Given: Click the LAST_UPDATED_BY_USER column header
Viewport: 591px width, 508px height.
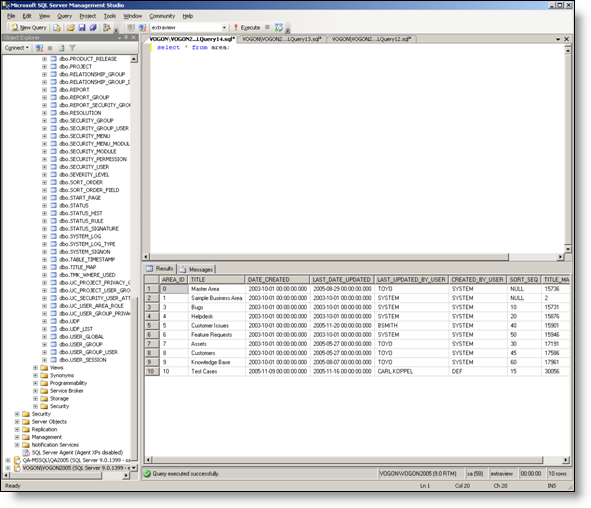Looking at the screenshot, I should pyautogui.click(x=411, y=280).
